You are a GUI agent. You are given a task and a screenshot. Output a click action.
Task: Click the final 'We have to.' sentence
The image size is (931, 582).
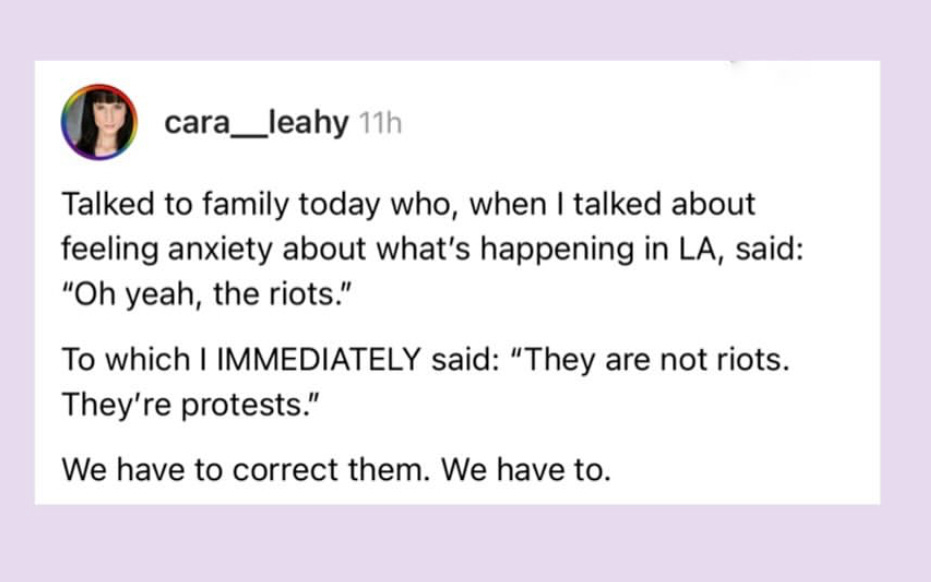pos(526,470)
